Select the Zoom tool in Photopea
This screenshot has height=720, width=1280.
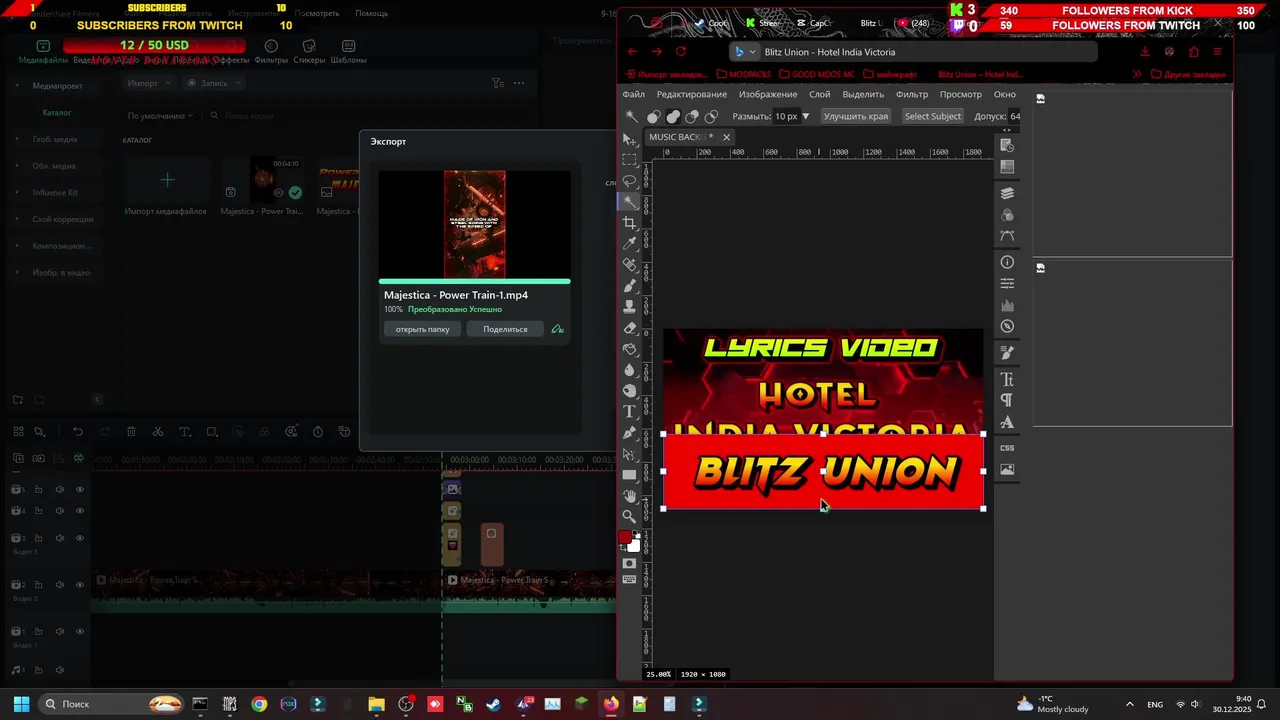point(629,517)
